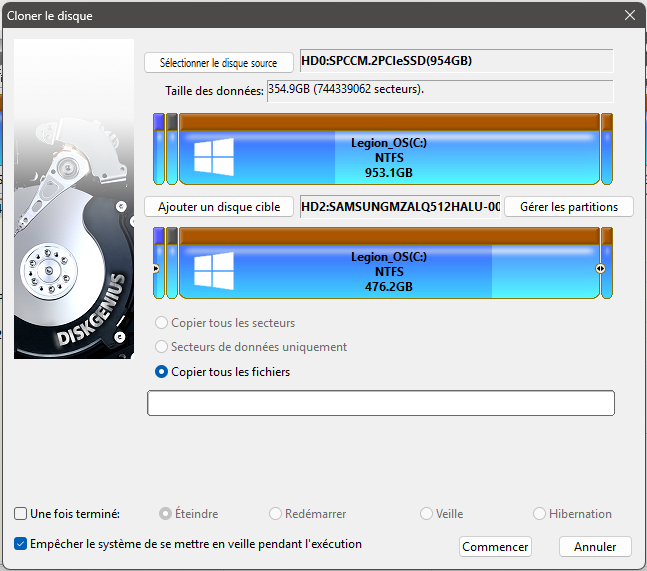Select last small partition at target disk end
The image size is (647, 571).
pyautogui.click(x=607, y=263)
